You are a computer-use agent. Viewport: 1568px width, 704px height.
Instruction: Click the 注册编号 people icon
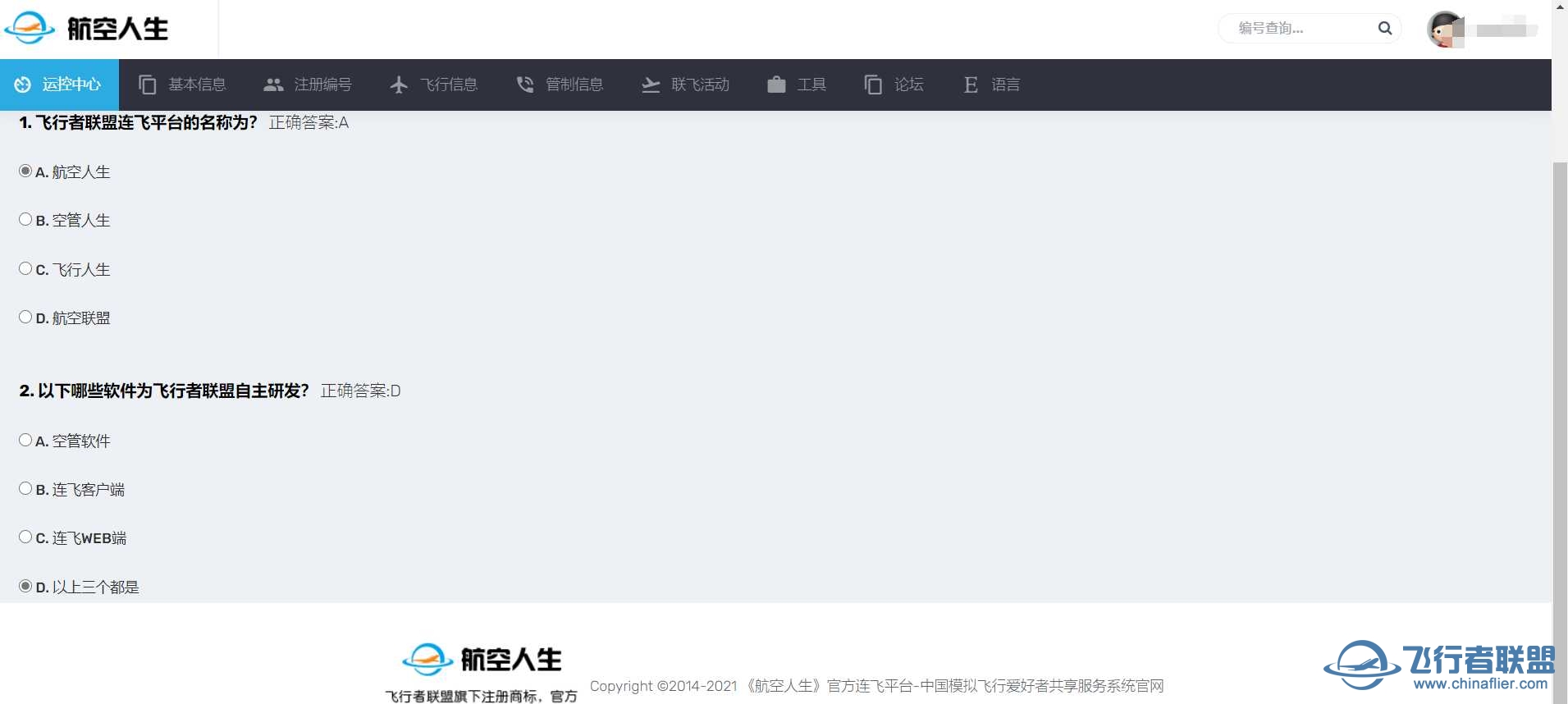tap(273, 85)
